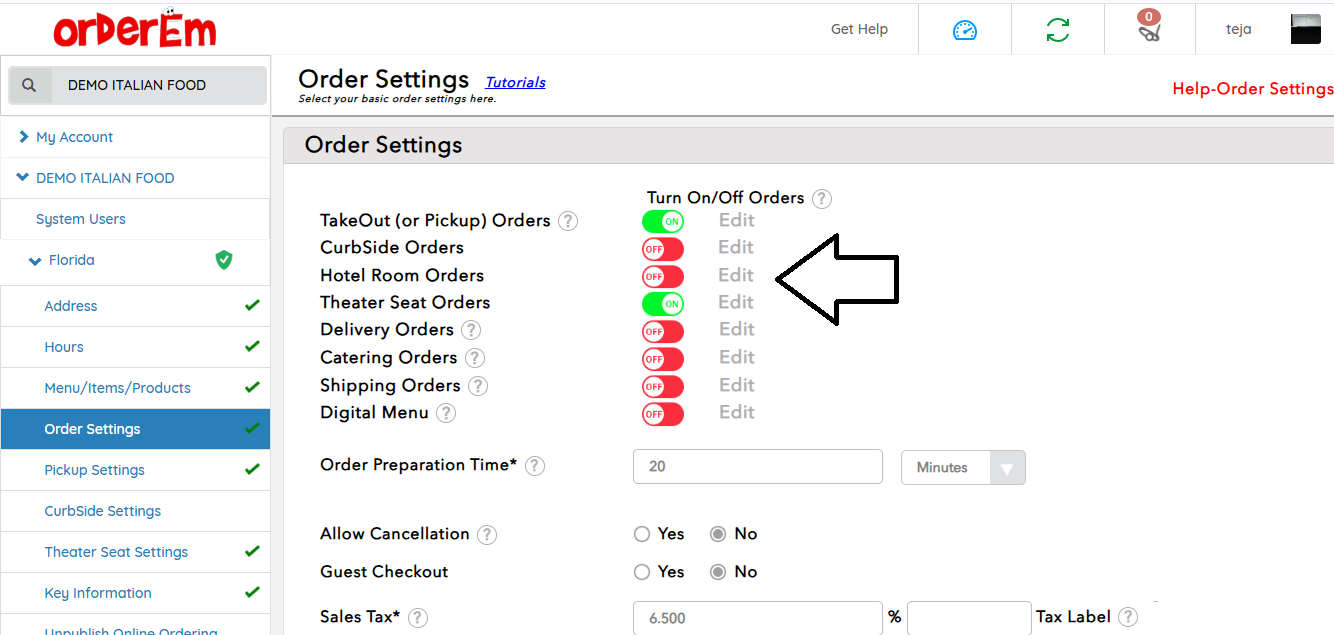Open the Tutorials link
Image resolution: width=1334 pixels, height=635 pixels.
(x=515, y=82)
